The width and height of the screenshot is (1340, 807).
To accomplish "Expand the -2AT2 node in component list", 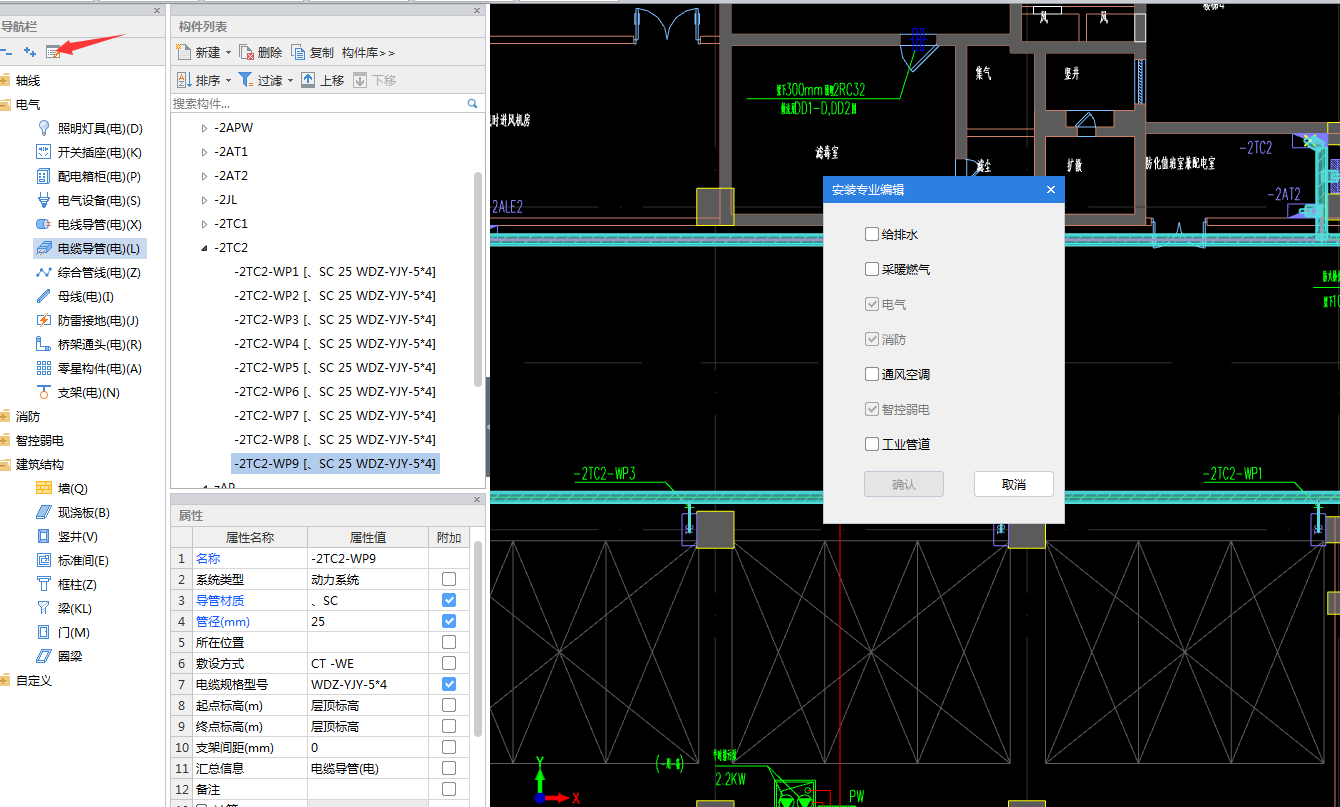I will pos(204,176).
